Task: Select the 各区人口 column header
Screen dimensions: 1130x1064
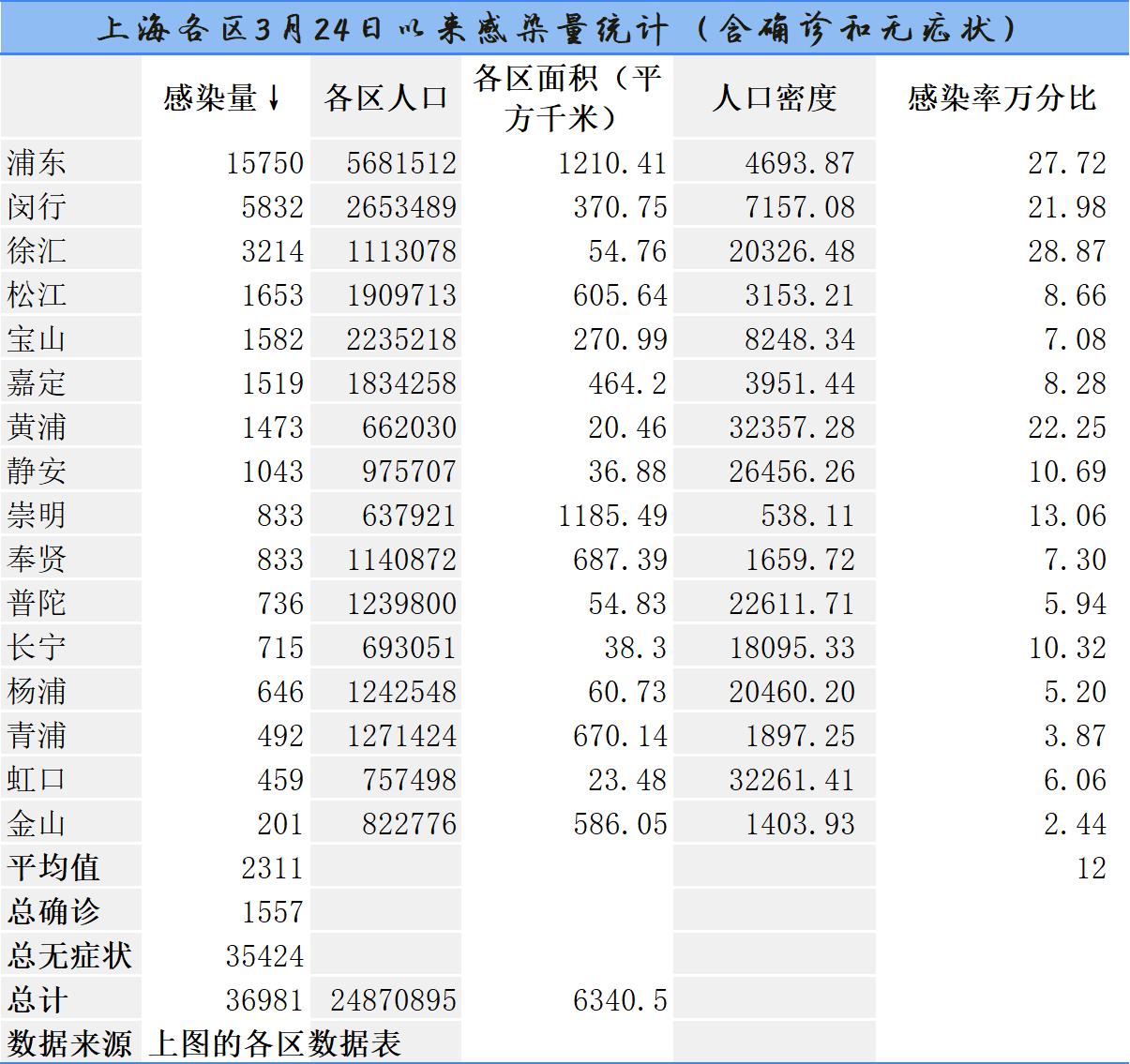Action: pyautogui.click(x=386, y=97)
